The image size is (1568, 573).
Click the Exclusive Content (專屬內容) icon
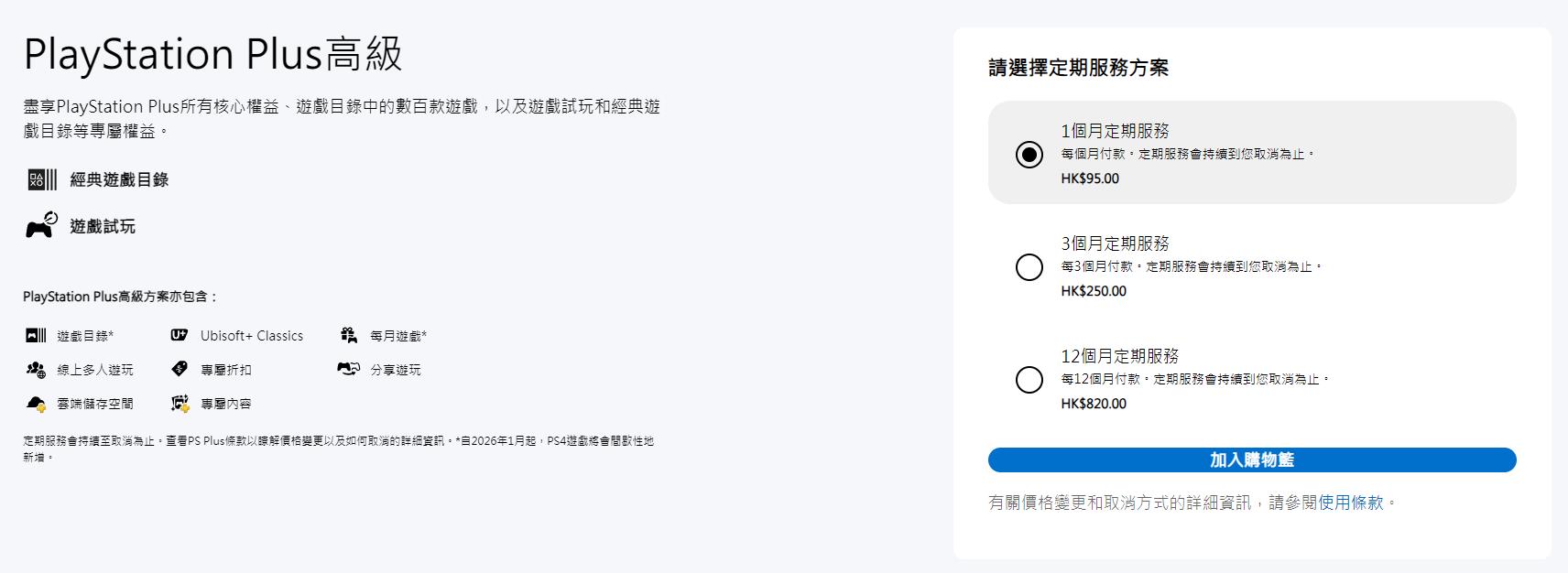click(180, 404)
